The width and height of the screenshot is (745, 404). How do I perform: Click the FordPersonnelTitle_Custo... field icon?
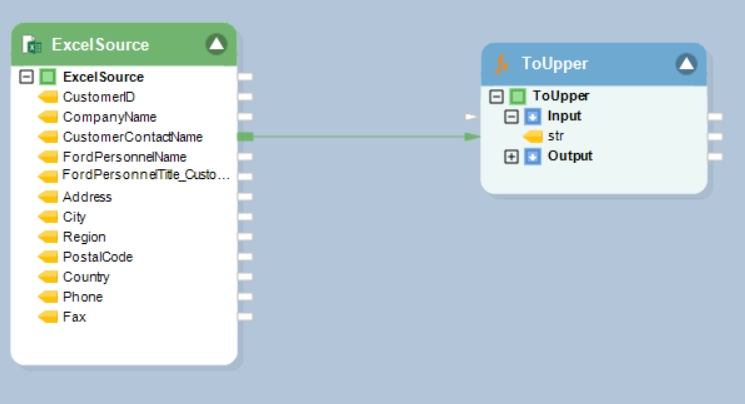point(48,176)
